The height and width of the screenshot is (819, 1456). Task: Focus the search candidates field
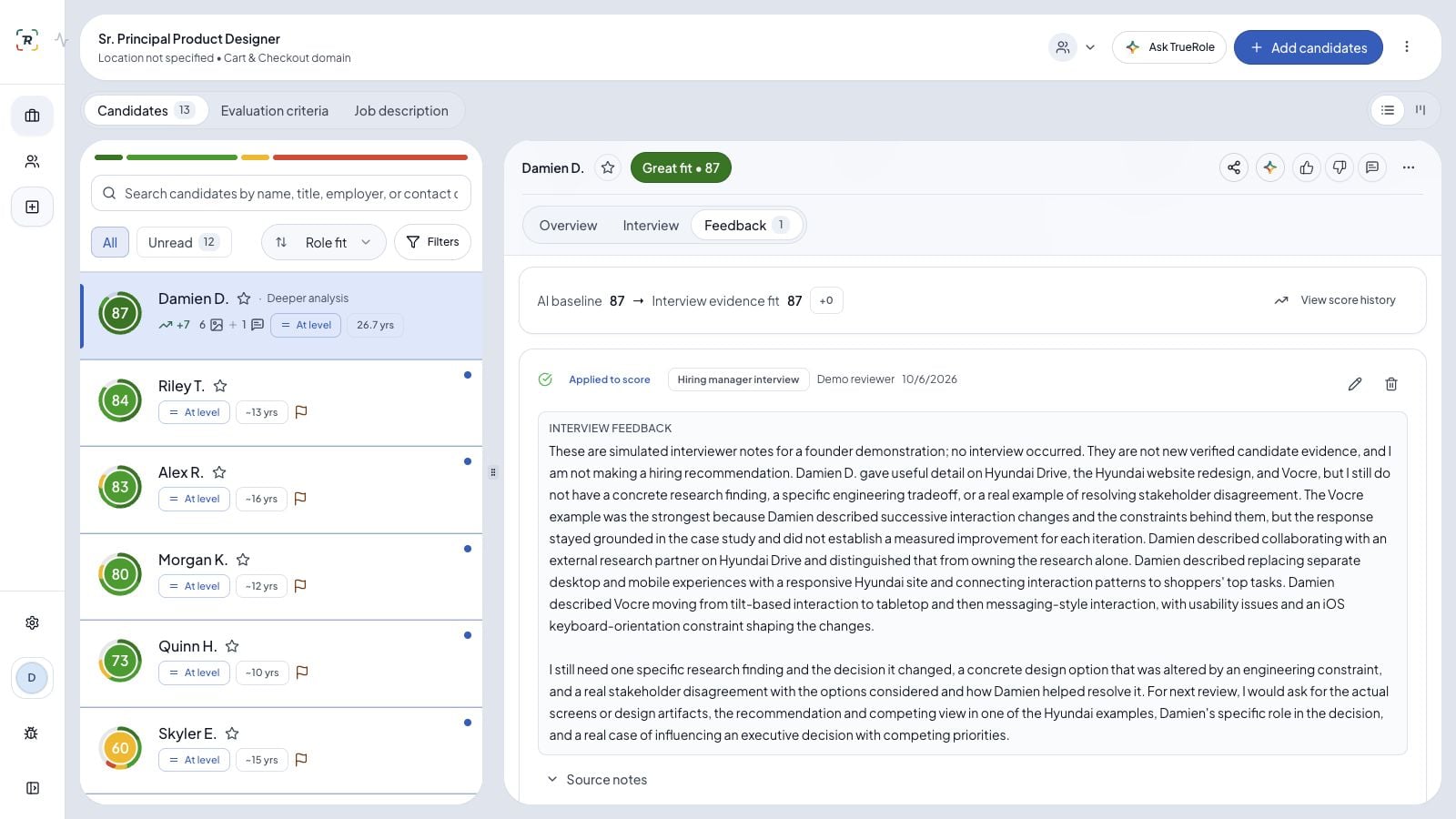[281, 193]
